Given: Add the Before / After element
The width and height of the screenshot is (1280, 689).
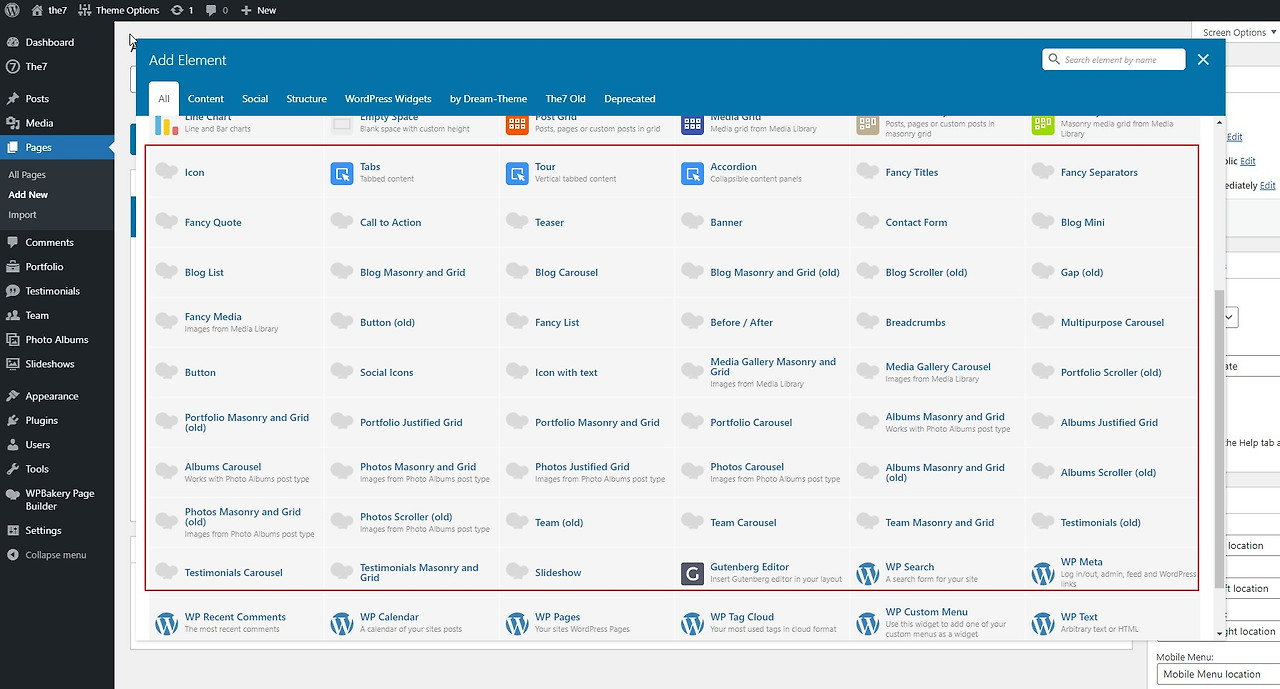Looking at the screenshot, I should click(762, 323).
